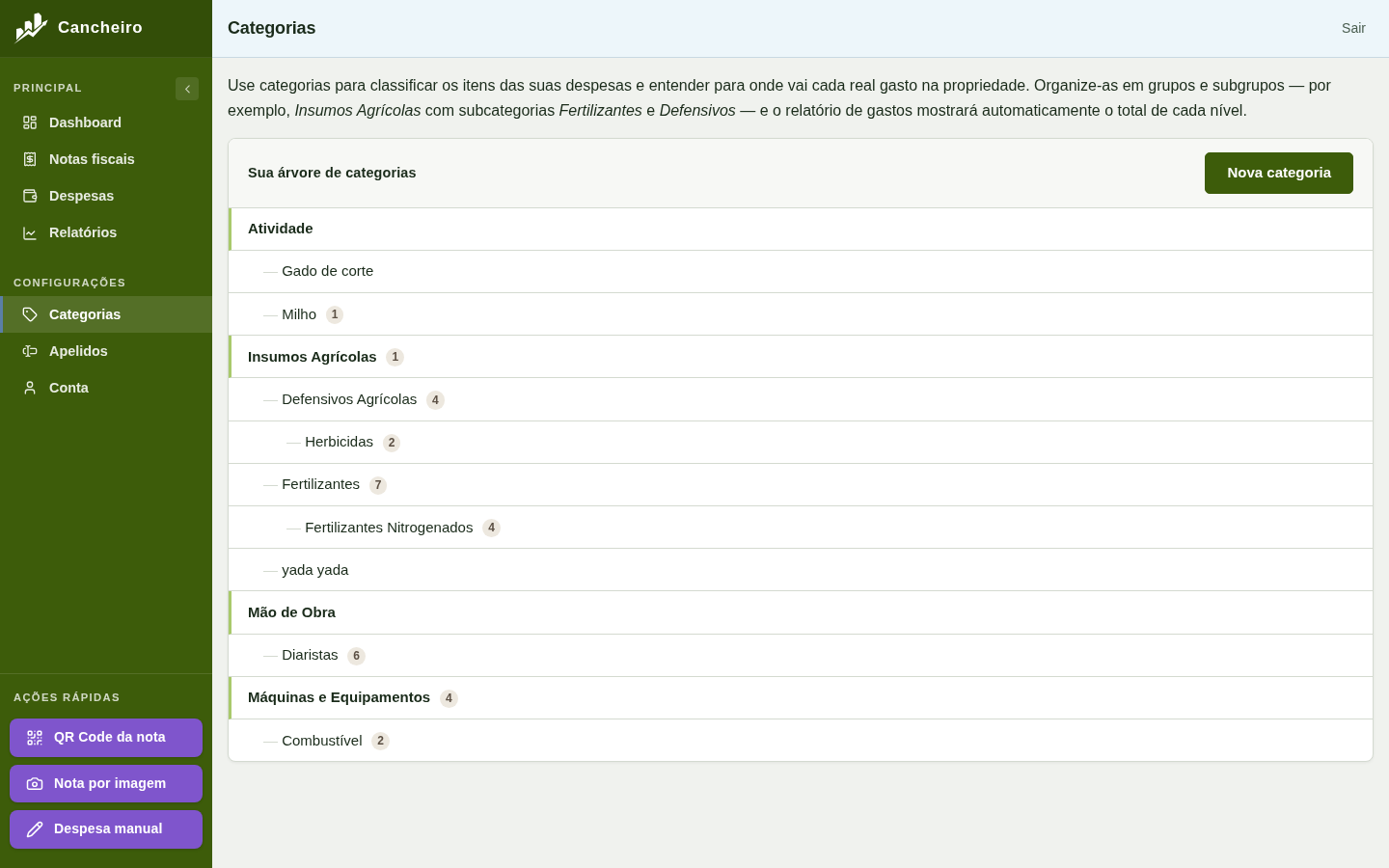
Task: Click the badge 2 beside Herbicidas
Action: [x=392, y=444]
